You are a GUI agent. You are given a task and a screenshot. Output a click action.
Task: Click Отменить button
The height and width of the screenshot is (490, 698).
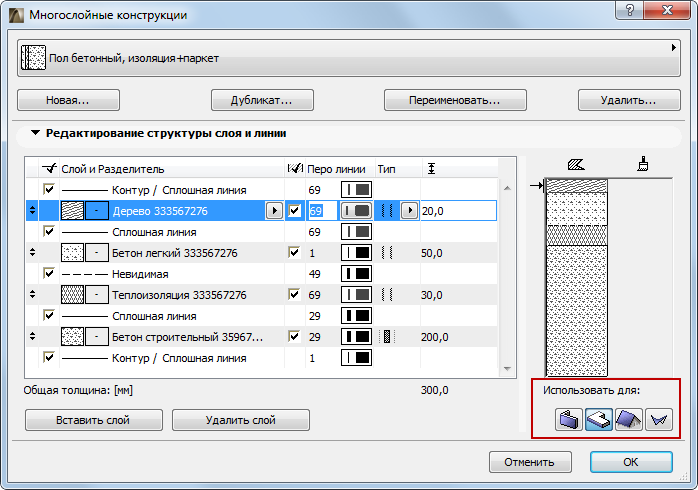pos(530,462)
